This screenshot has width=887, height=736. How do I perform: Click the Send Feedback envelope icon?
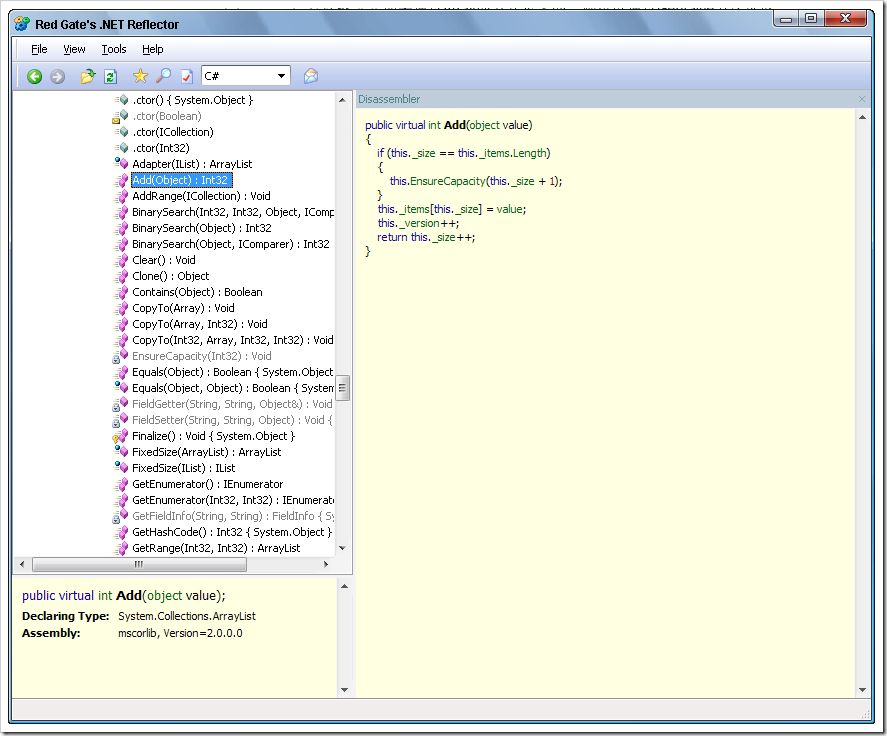point(311,76)
